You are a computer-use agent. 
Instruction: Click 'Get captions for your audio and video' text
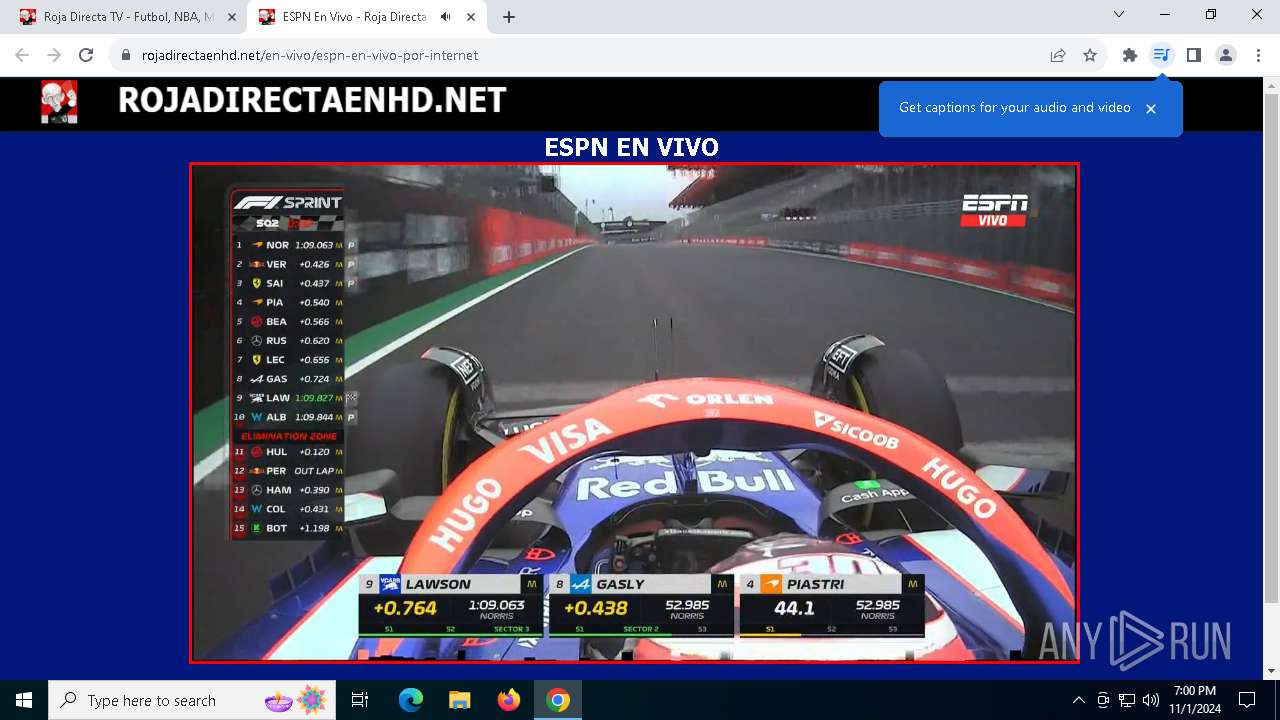pyautogui.click(x=1014, y=108)
